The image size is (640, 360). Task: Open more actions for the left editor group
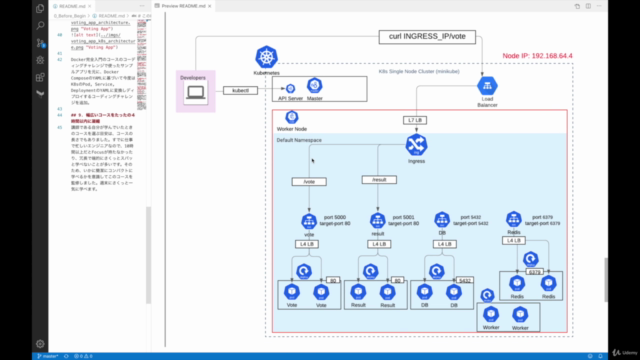[142, 6]
